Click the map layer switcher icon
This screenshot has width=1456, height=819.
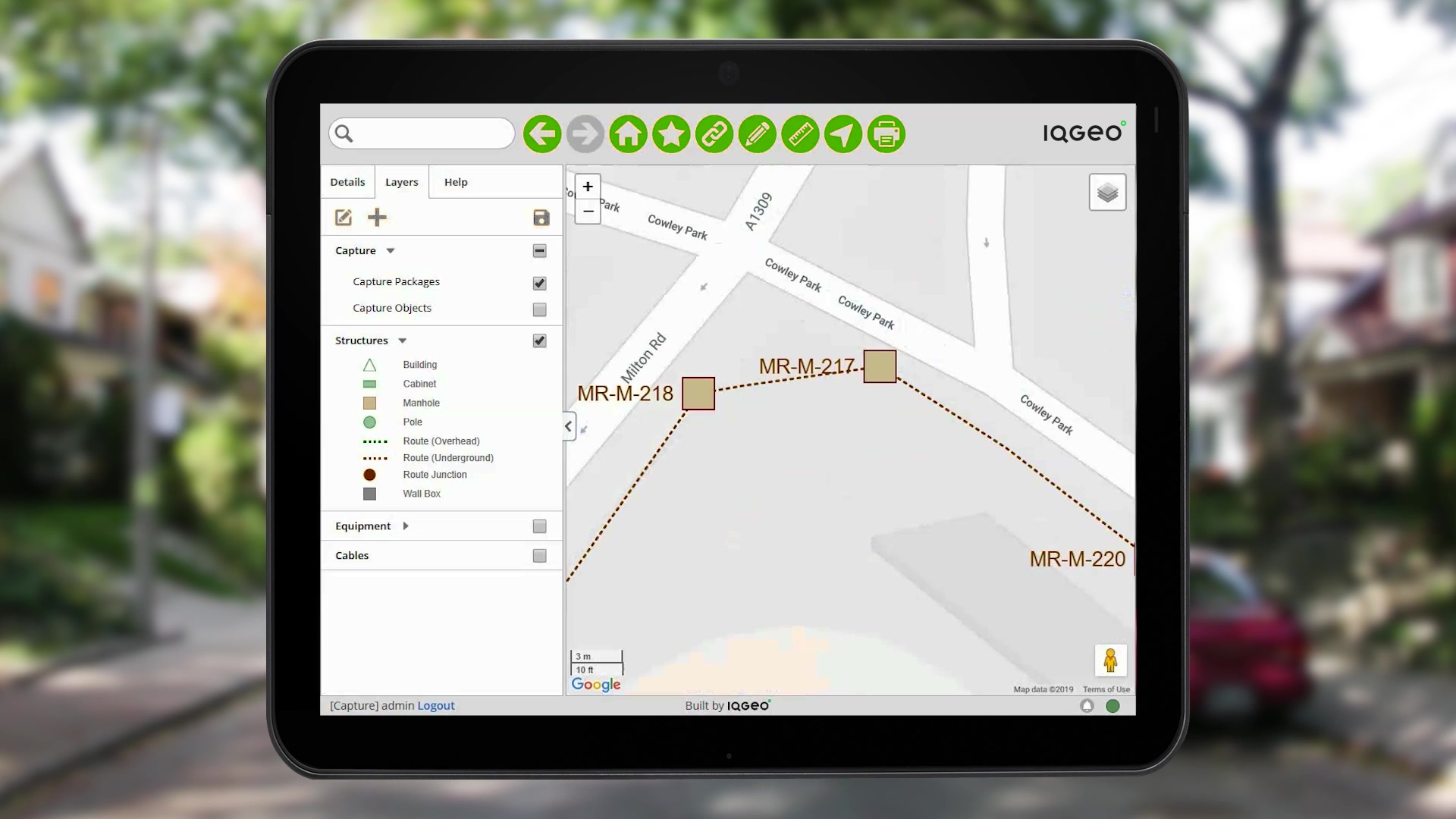pos(1108,192)
